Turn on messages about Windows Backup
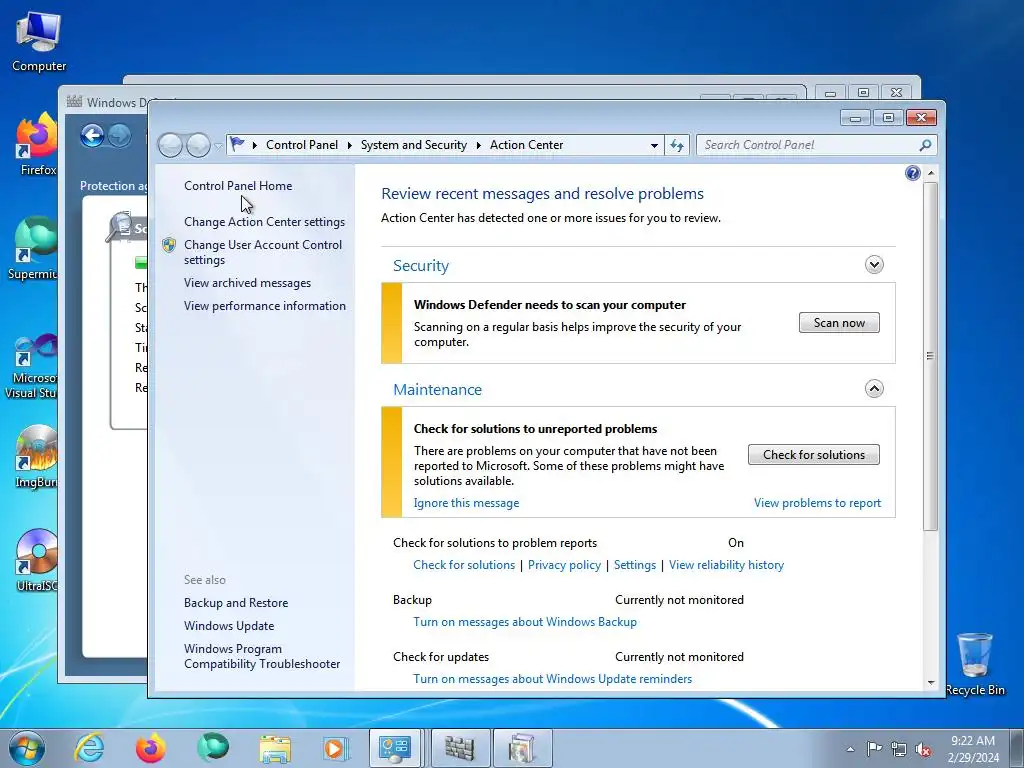Screen dimensions: 1024x768 click(525, 622)
